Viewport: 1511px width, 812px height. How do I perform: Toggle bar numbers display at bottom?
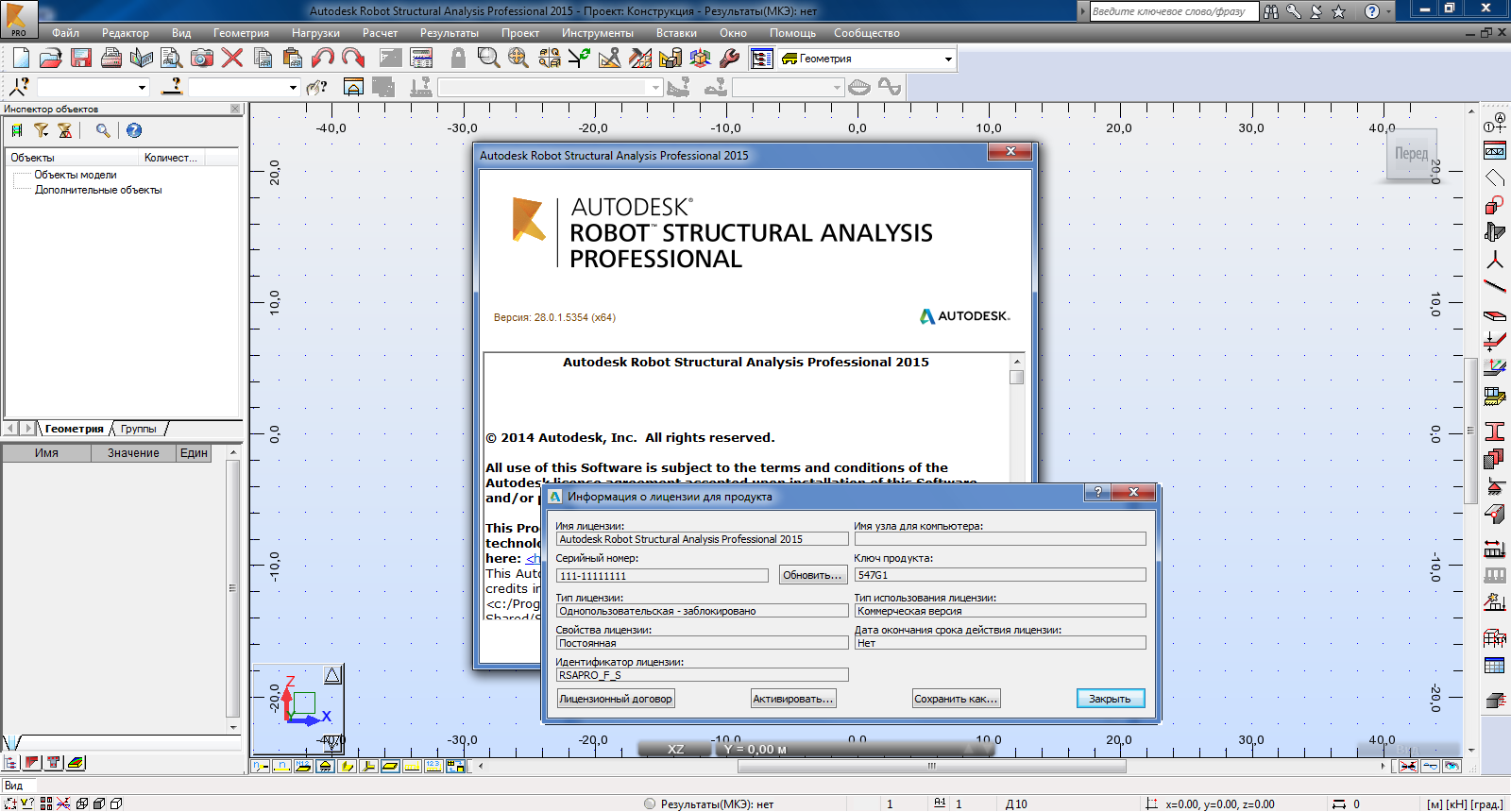[x=281, y=766]
